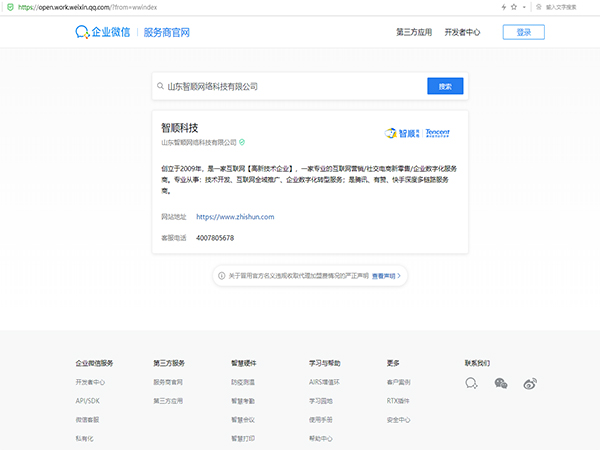Image resolution: width=600 pixels, height=450 pixels.
Task: Click the 智顺 Tencent partner logo
Action: click(x=417, y=134)
